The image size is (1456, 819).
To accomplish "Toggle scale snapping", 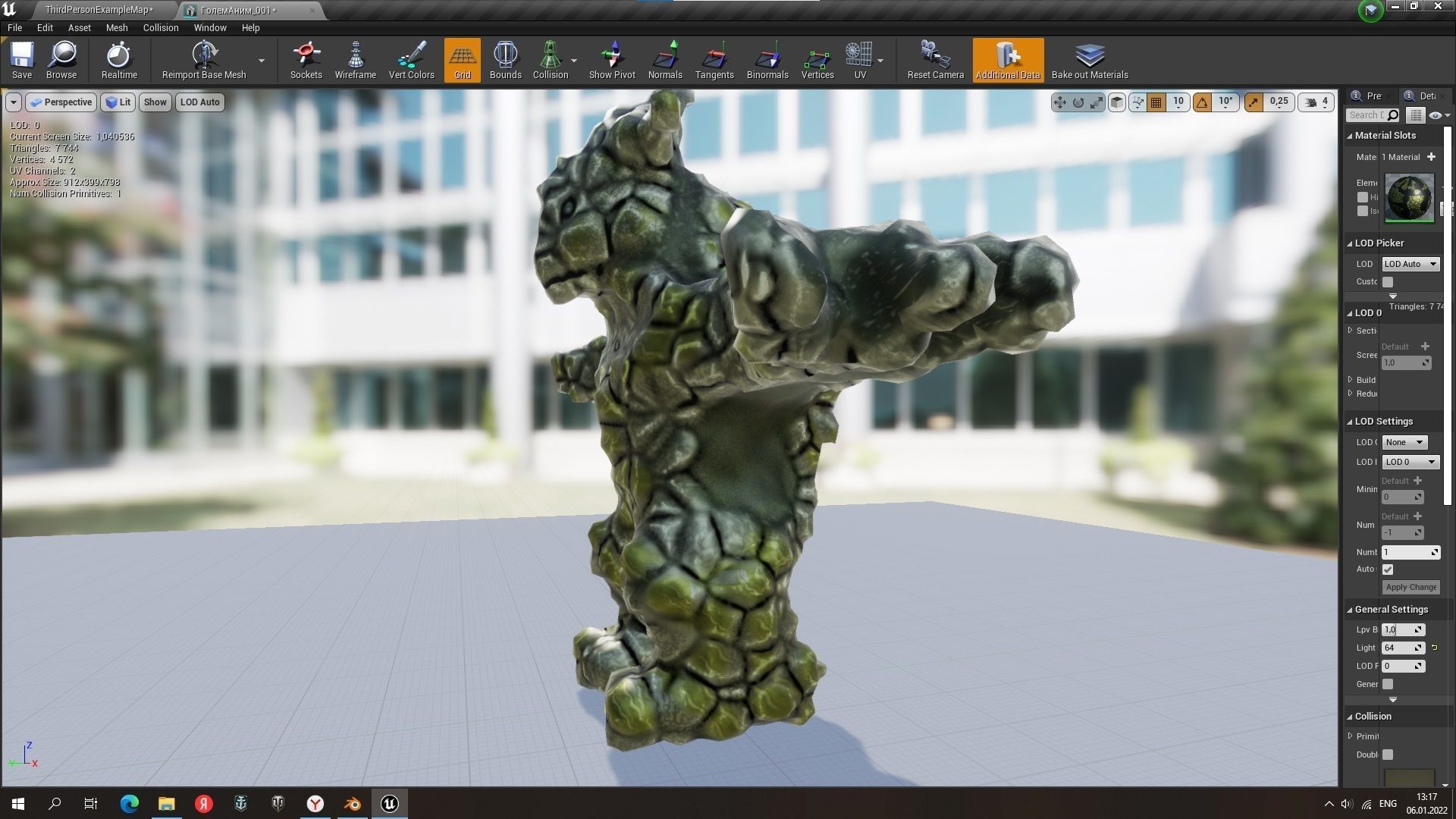I will tap(1254, 102).
